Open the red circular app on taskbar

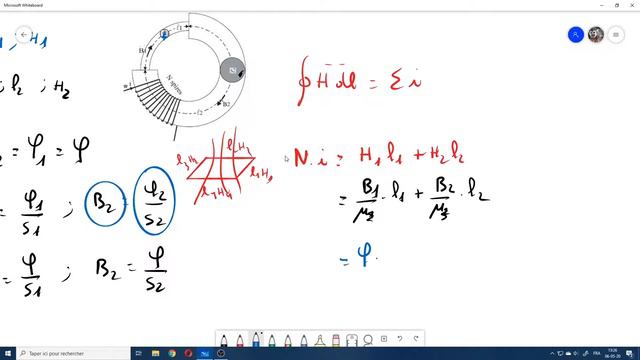pos(188,353)
